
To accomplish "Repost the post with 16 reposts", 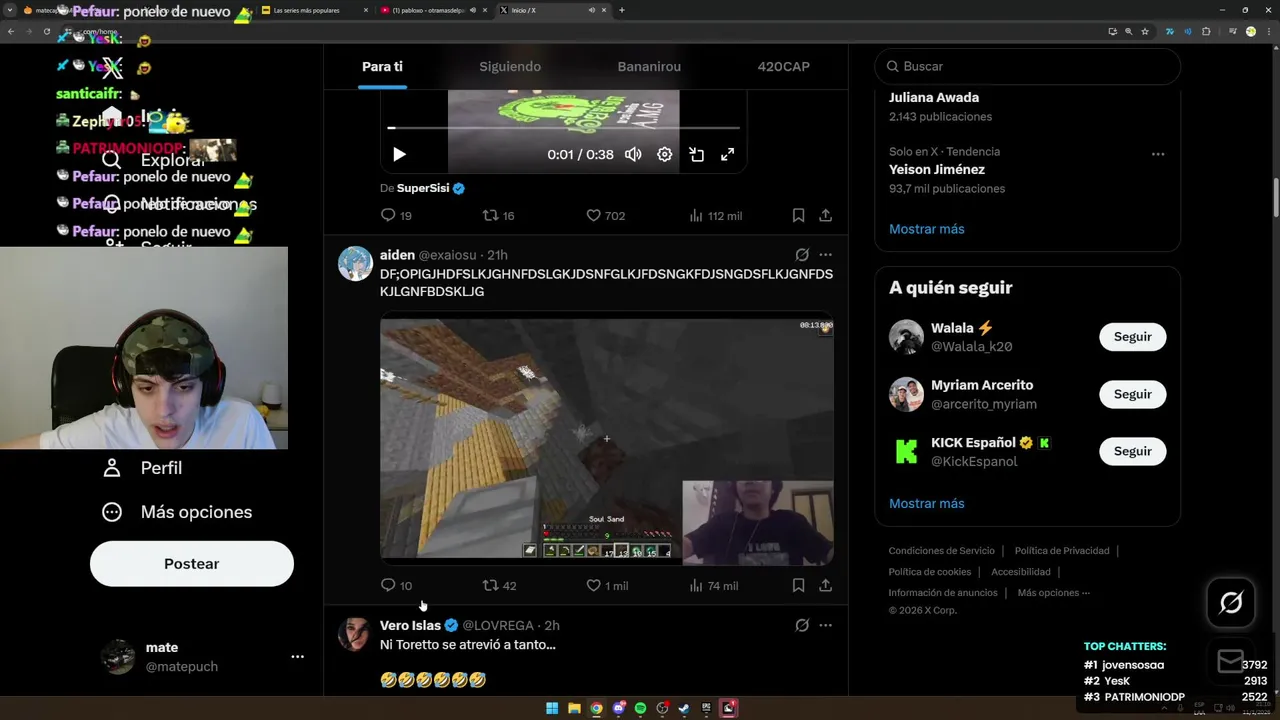I will (498, 215).
